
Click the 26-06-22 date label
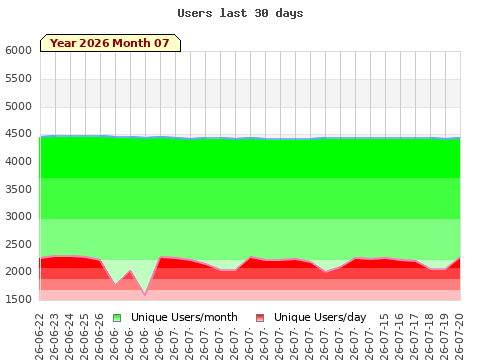click(39, 336)
